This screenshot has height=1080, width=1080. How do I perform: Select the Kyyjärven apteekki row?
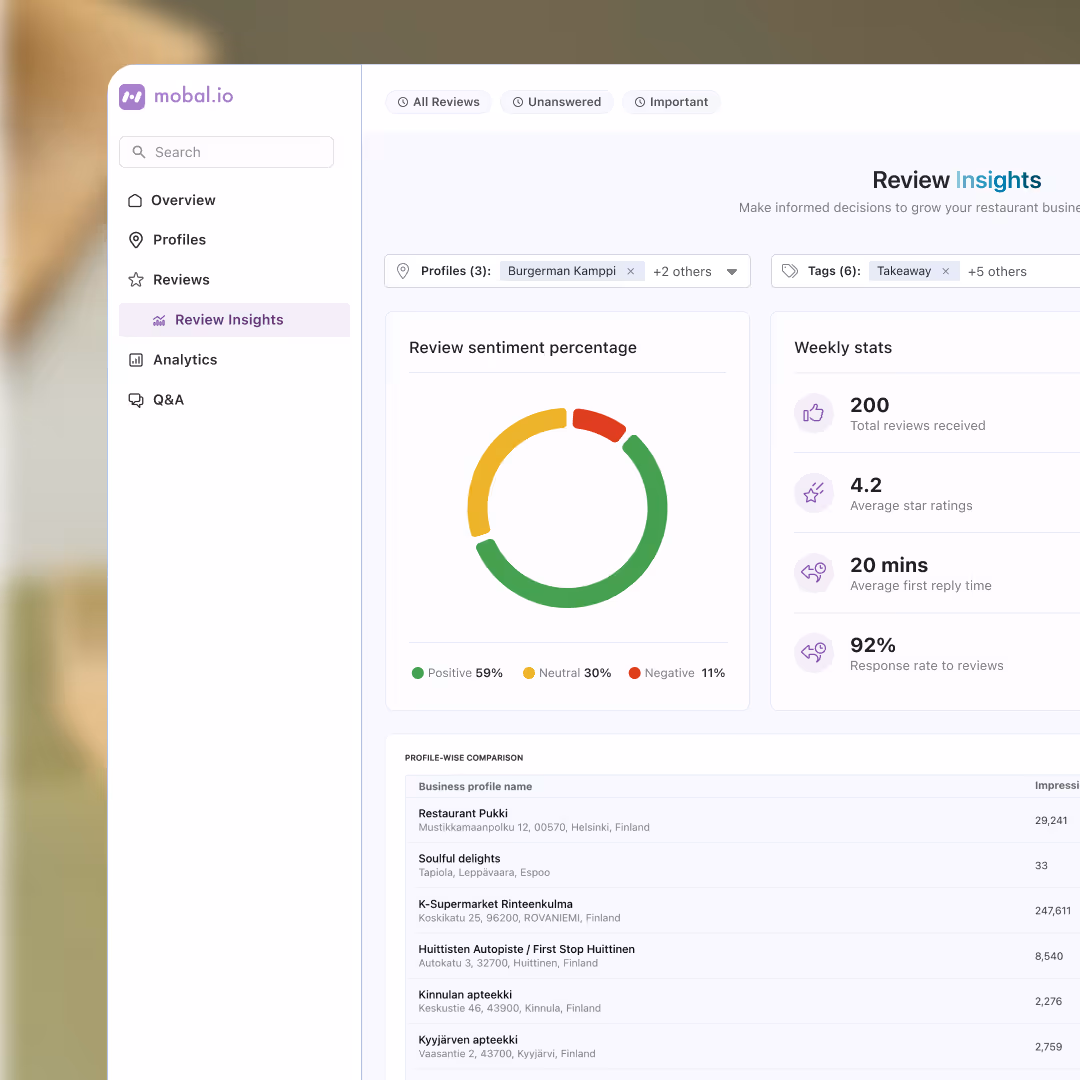point(742,1046)
